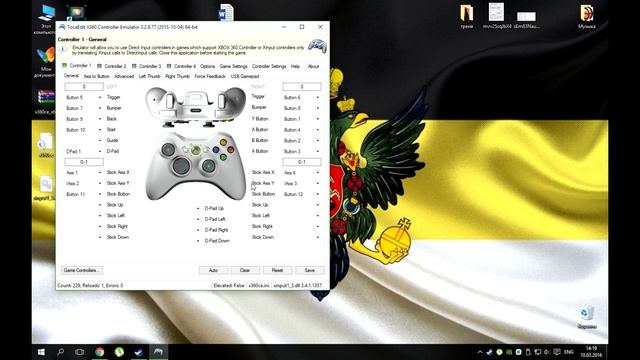
Task: Expand the A Button mapping dropdown
Action: (x=318, y=151)
